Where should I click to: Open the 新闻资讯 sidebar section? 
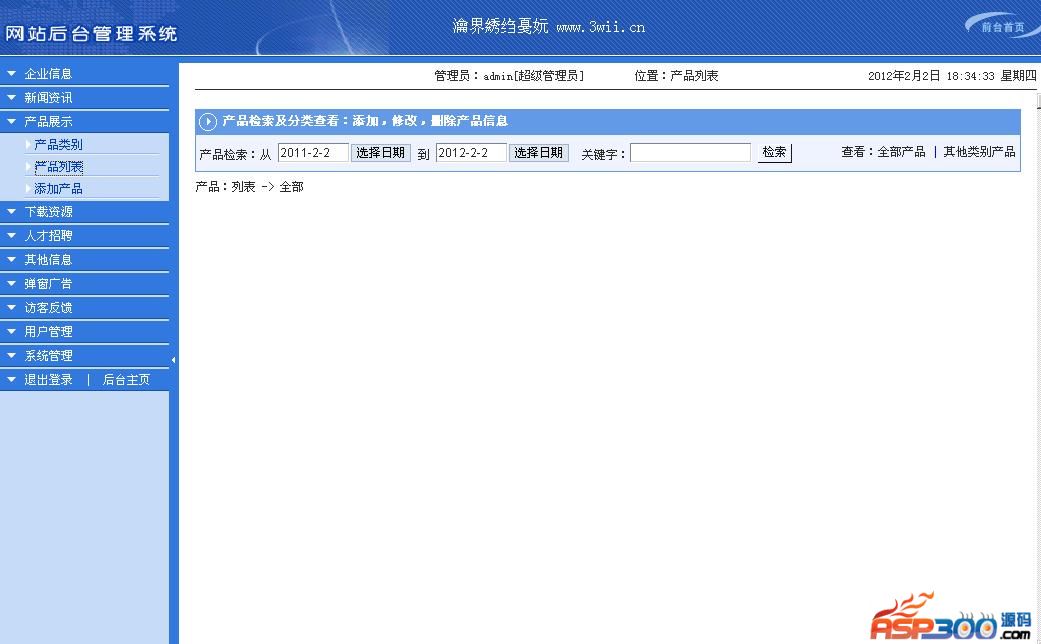tap(48, 98)
